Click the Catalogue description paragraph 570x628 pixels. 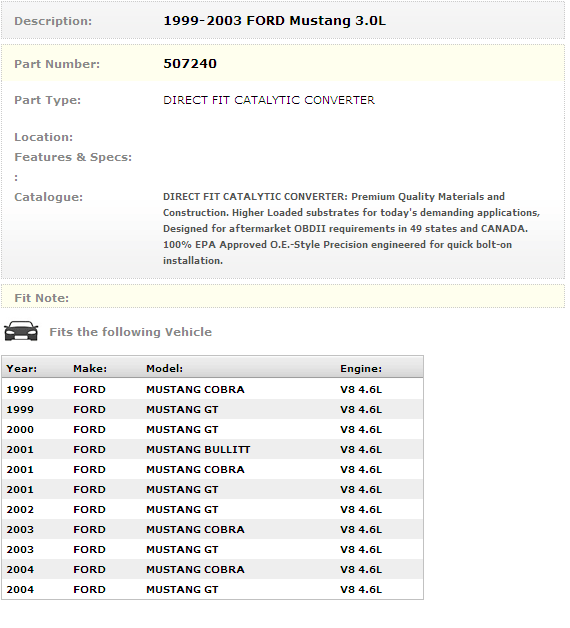351,229
